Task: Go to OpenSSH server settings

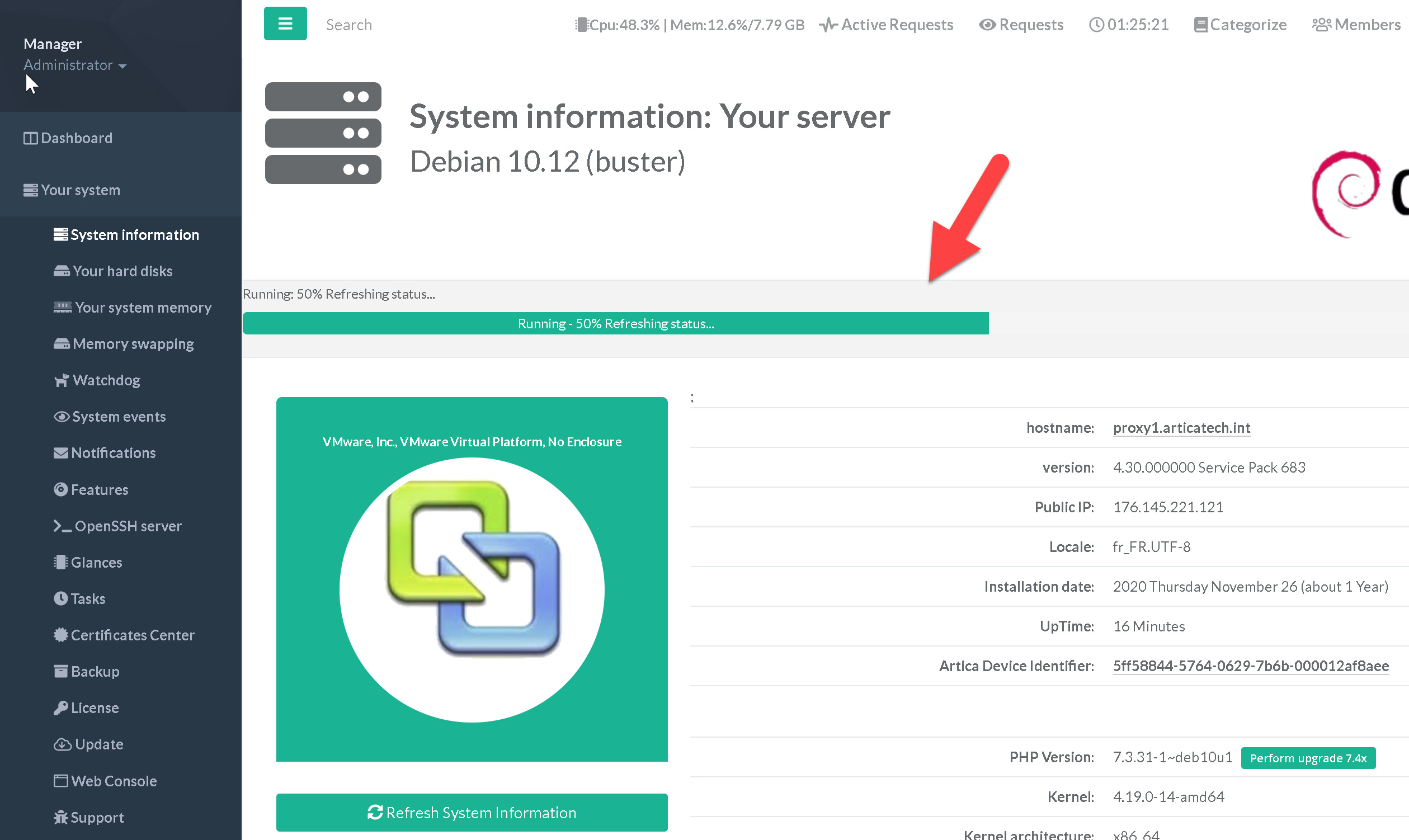Action: (128, 526)
